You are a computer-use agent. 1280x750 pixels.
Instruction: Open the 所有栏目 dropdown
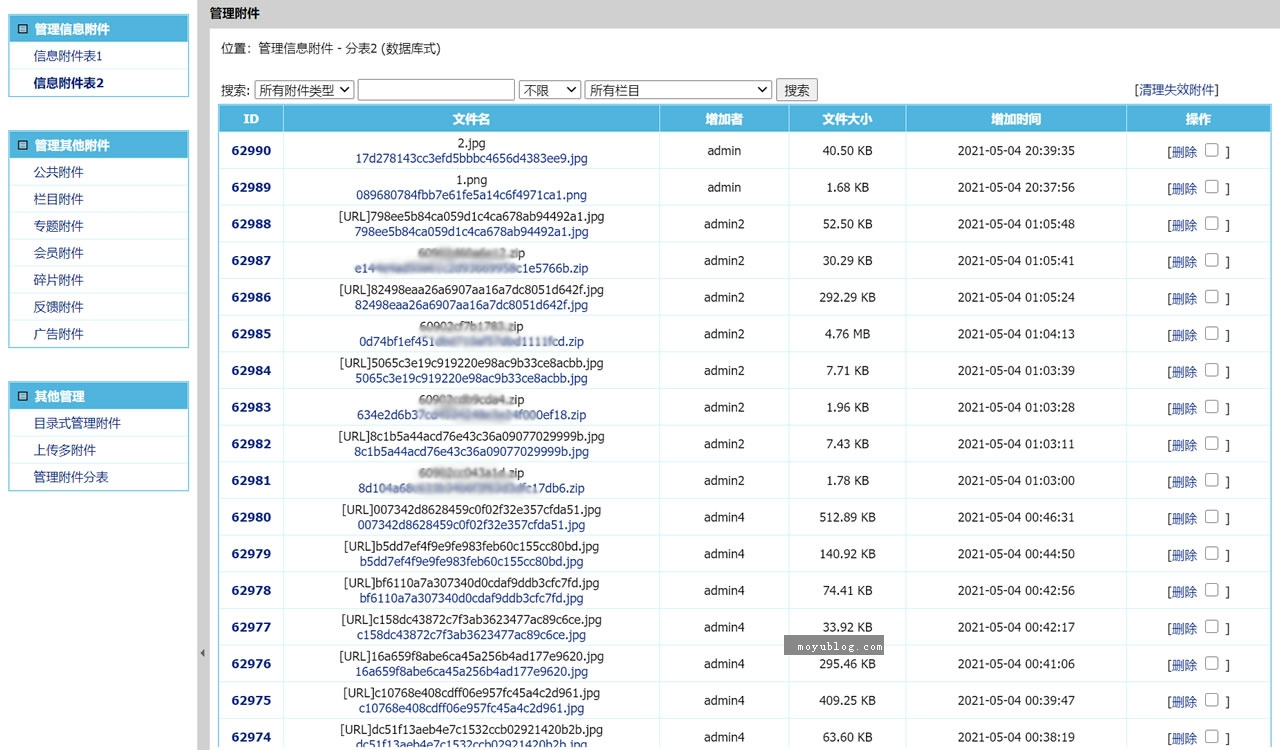click(x=679, y=89)
